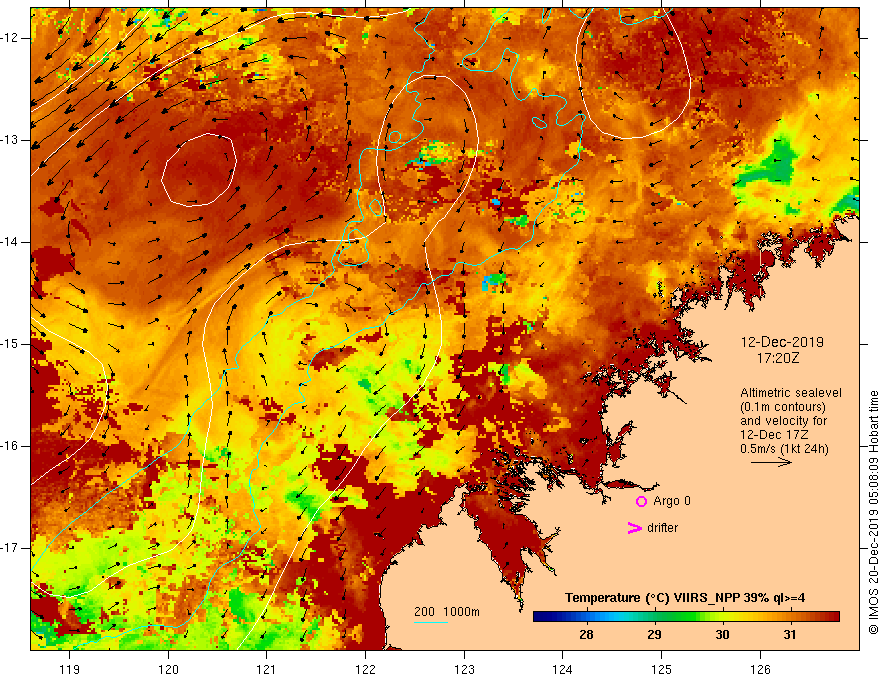The image size is (880, 680).
Task: Select the date label 12-Dec-2019
Action: click(782, 342)
